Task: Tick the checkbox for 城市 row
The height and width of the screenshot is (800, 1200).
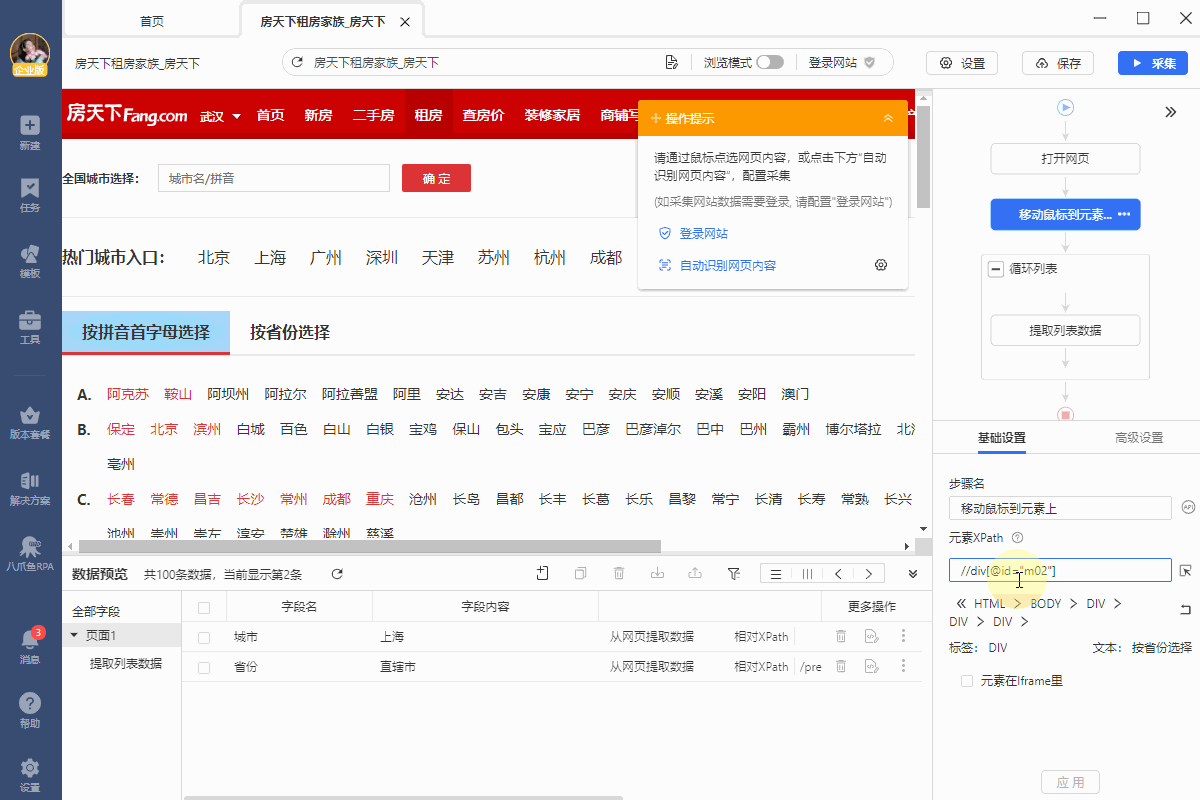Action: click(204, 637)
